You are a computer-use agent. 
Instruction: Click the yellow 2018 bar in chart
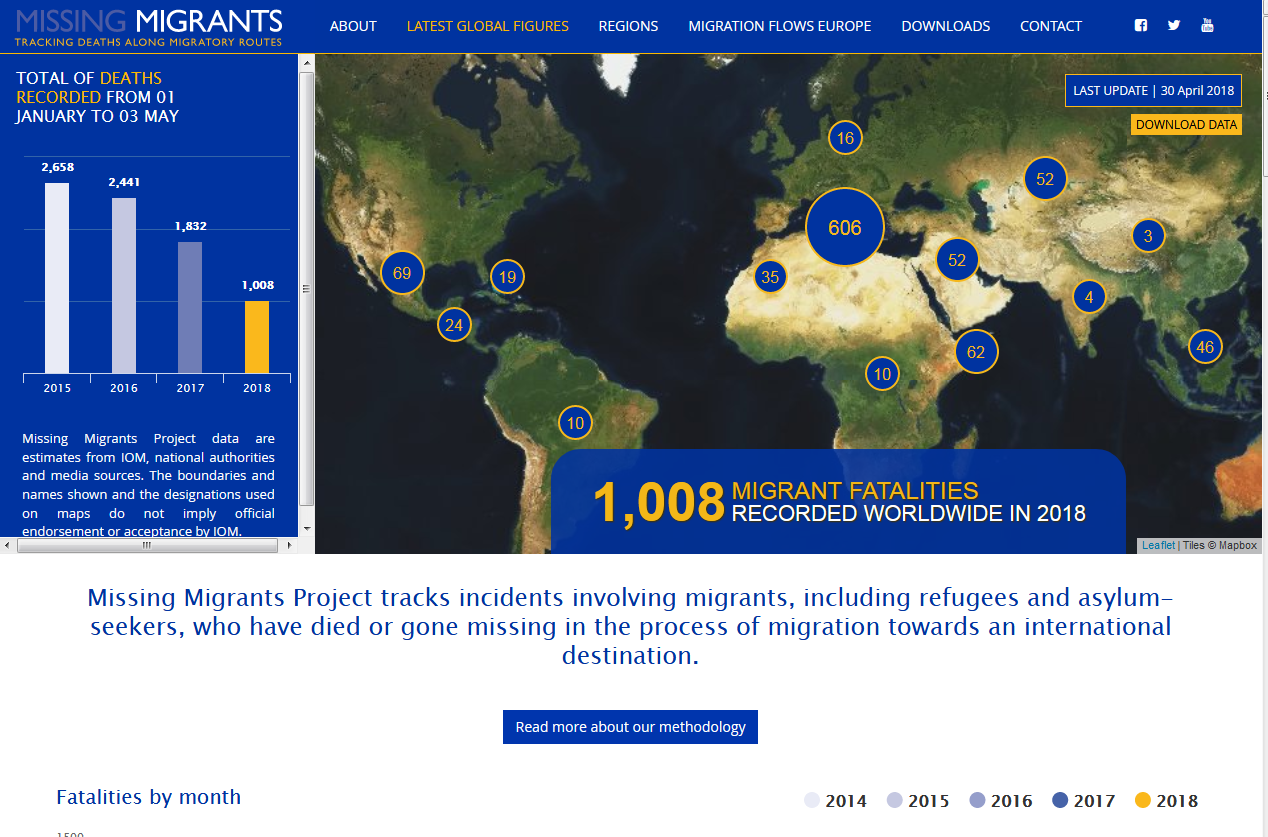257,337
